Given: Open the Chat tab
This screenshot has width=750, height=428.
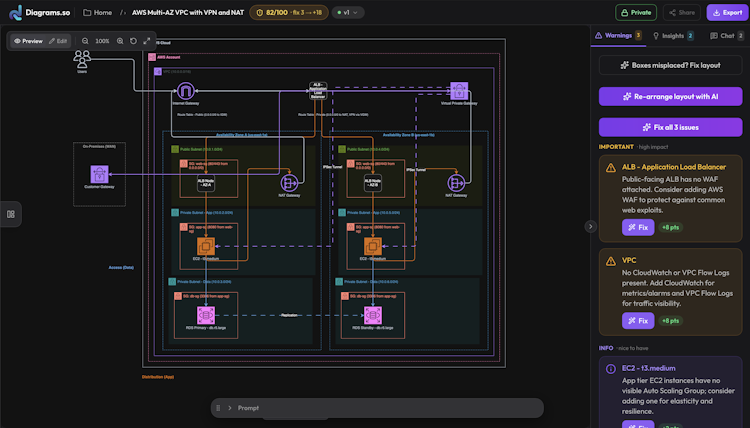Looking at the screenshot, I should [x=727, y=36].
